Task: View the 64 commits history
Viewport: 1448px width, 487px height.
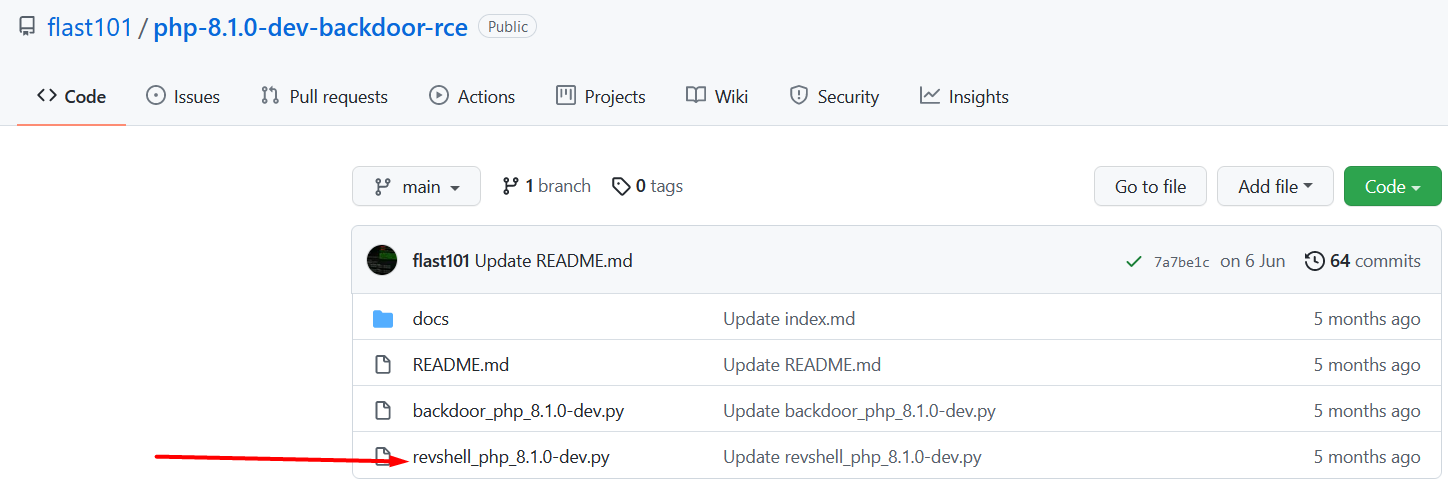Action: click(1363, 261)
